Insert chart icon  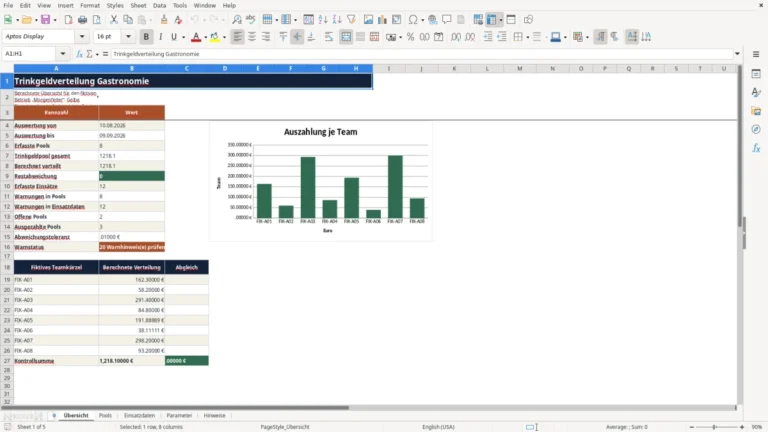pos(383,20)
